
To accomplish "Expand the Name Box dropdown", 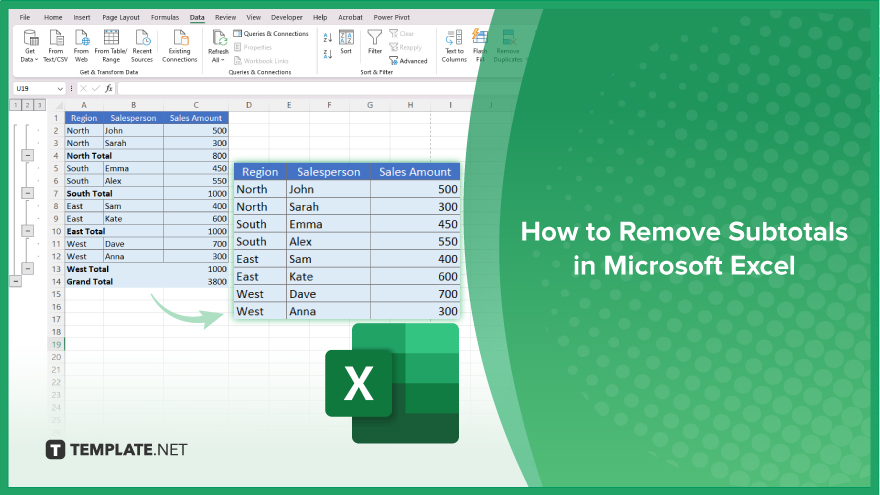I will pyautogui.click(x=60, y=89).
